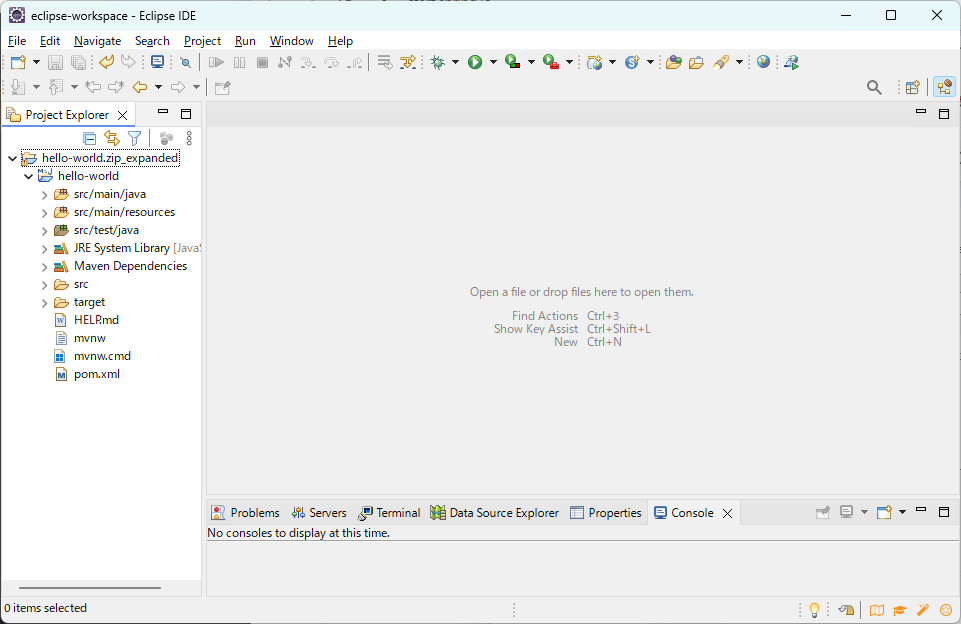This screenshot has width=961, height=624.
Task: Open the Project menu
Action: (202, 40)
